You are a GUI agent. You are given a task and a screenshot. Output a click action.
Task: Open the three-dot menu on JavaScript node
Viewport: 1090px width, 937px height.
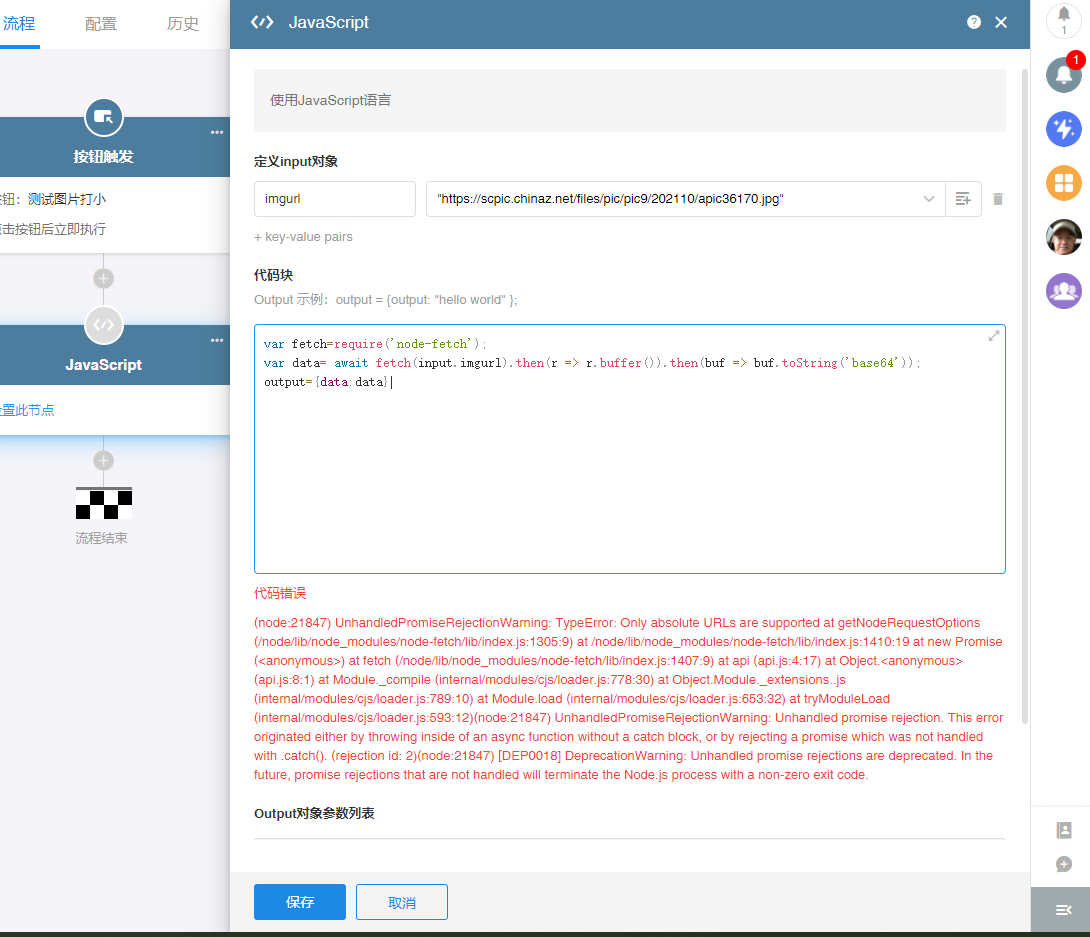click(217, 341)
